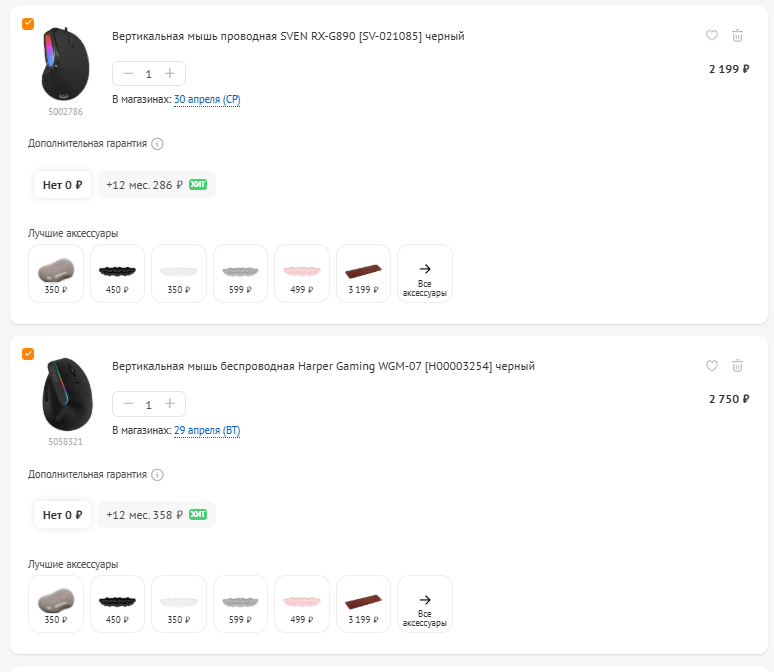The image size is (774, 672).
Task: Remove Harper Gaming WGM-07 with trash icon
Action: coord(737,366)
